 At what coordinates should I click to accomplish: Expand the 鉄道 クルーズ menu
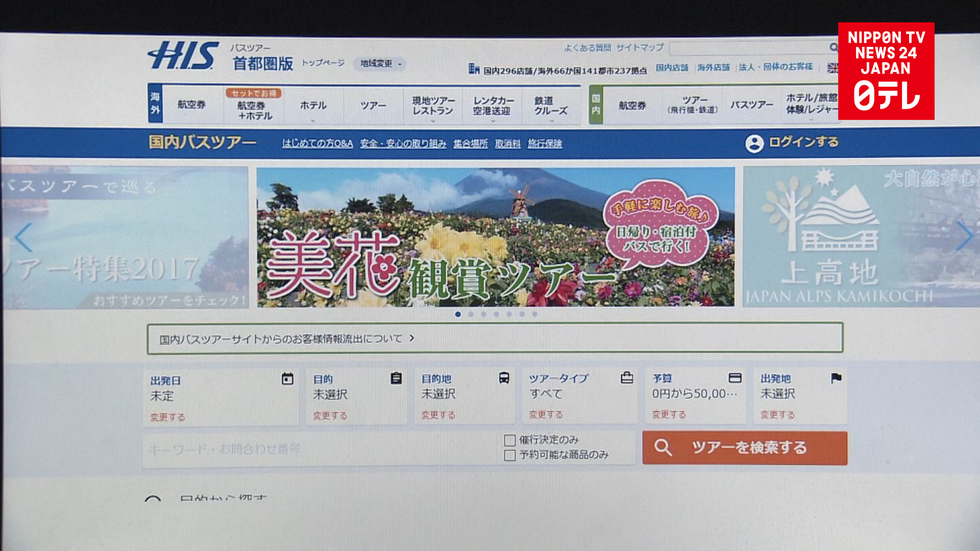[x=551, y=106]
